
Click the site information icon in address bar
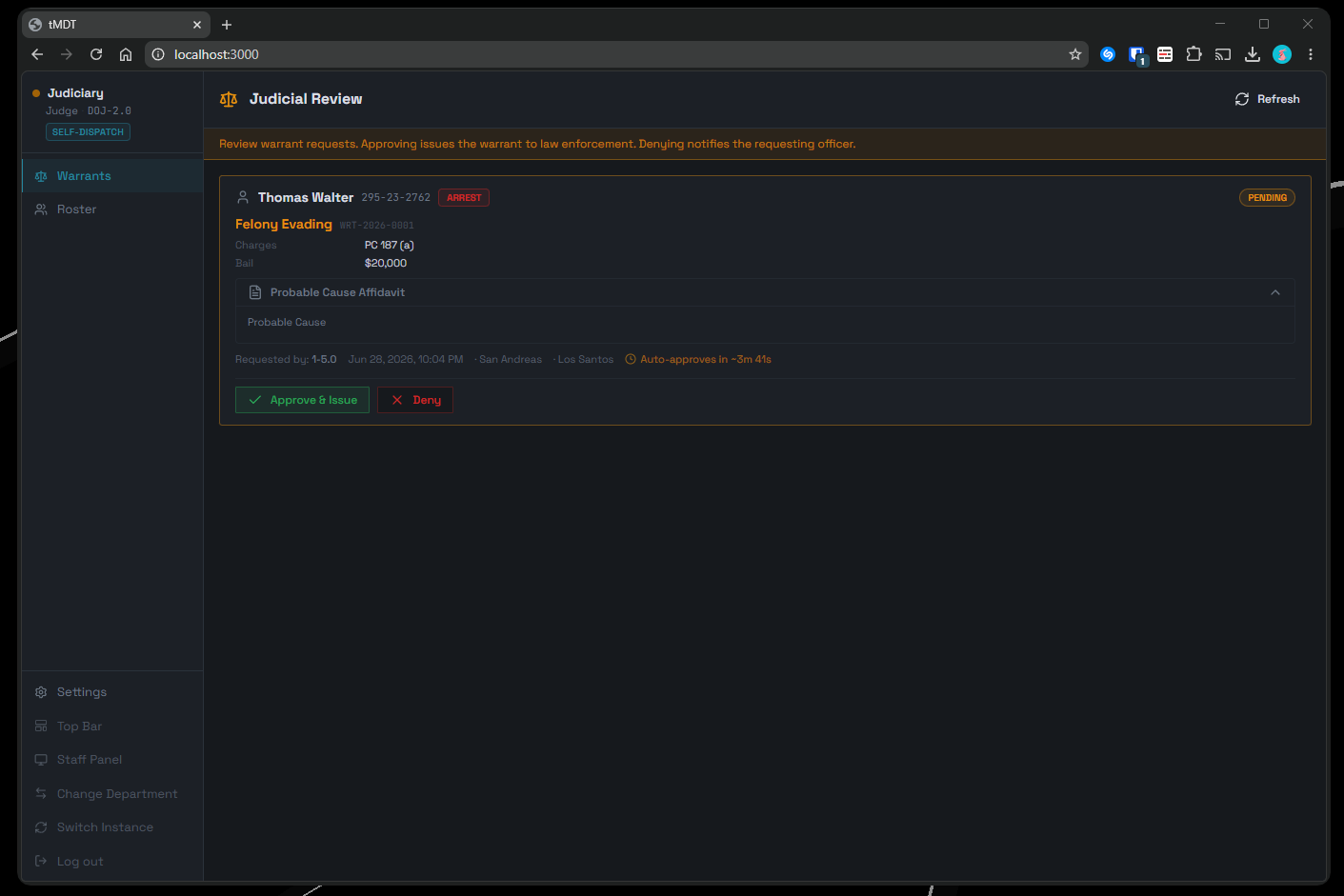pos(159,54)
